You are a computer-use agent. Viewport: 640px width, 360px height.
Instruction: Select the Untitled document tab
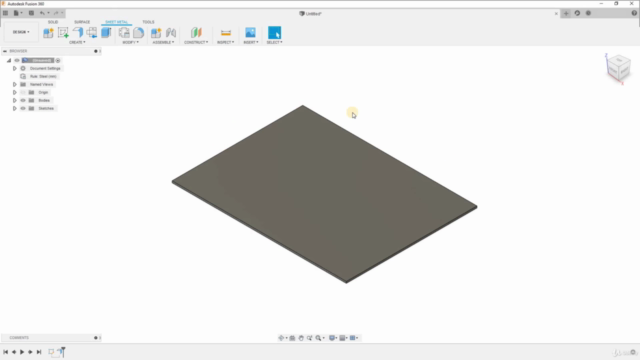click(310, 13)
